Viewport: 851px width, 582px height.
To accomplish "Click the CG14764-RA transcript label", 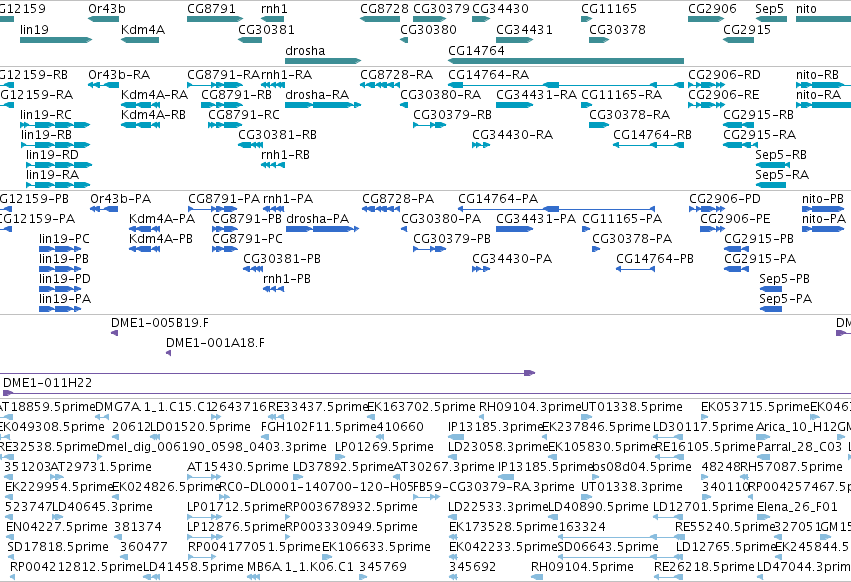I will (488, 74).
